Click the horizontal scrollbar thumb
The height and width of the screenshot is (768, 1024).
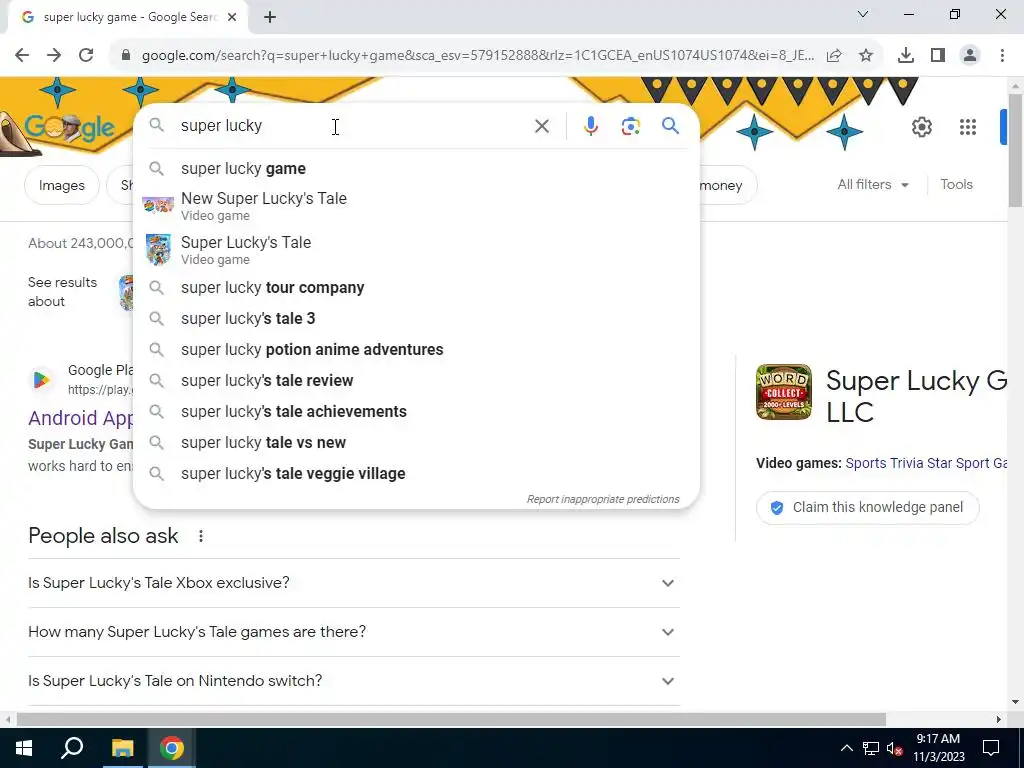point(451,719)
